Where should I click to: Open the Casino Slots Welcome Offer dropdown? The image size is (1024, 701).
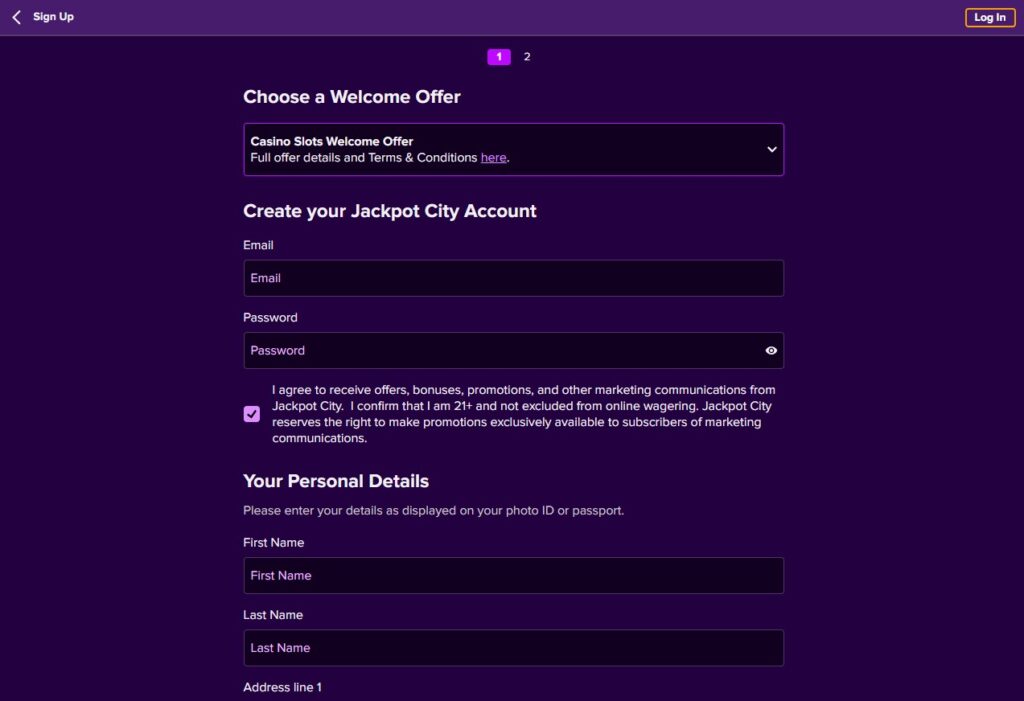point(513,148)
